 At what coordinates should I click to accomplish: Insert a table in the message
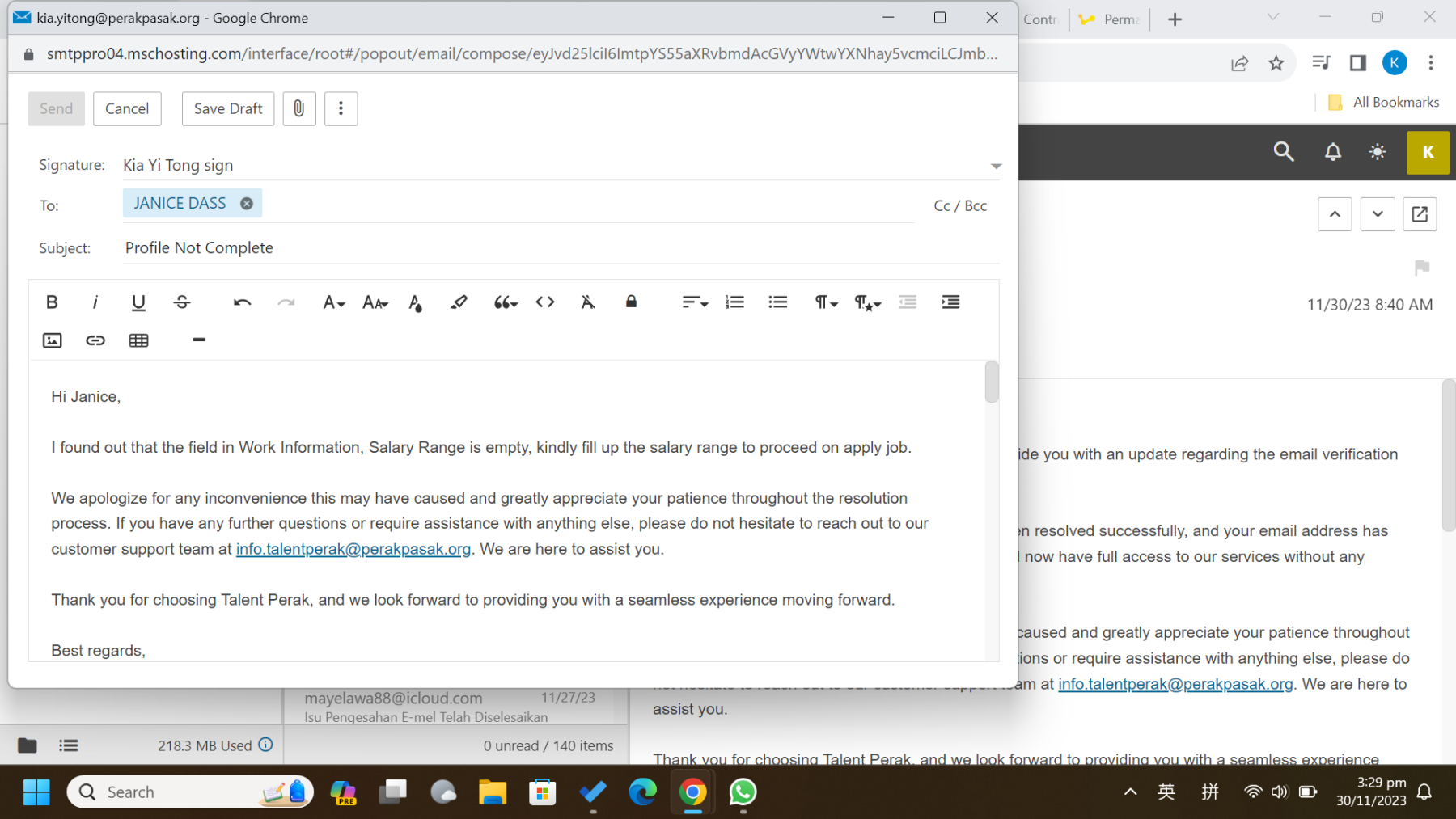click(138, 340)
